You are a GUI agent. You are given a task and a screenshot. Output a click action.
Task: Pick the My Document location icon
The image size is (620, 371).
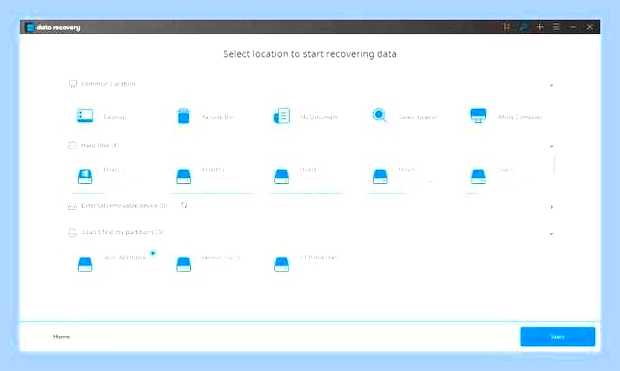tap(282, 116)
